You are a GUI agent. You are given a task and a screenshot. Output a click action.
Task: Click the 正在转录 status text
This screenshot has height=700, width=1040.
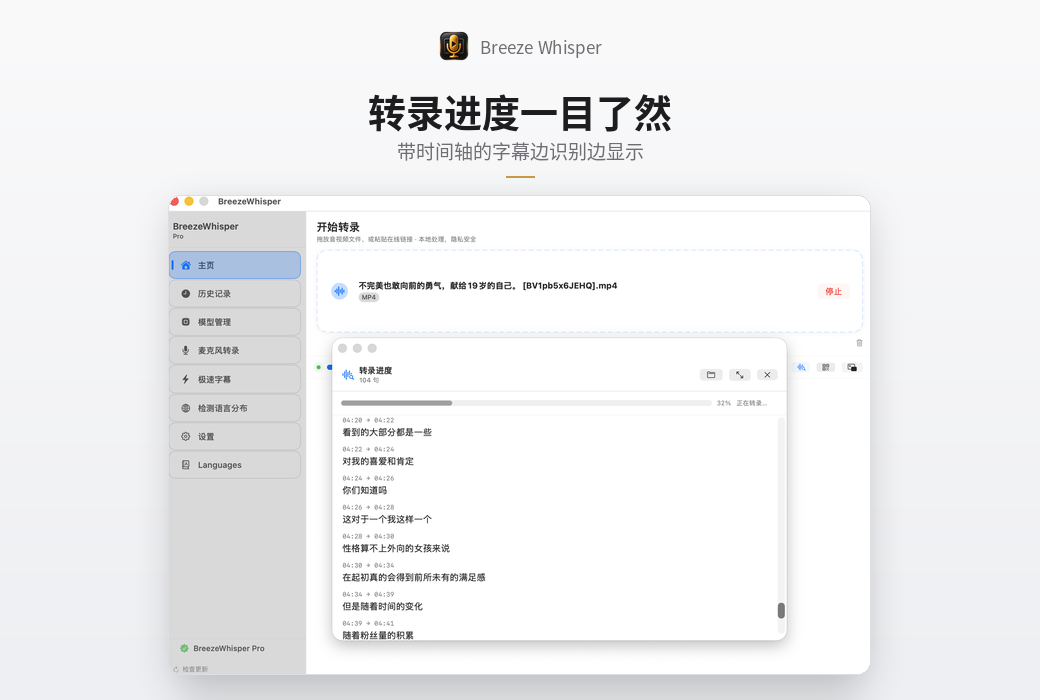click(x=751, y=403)
